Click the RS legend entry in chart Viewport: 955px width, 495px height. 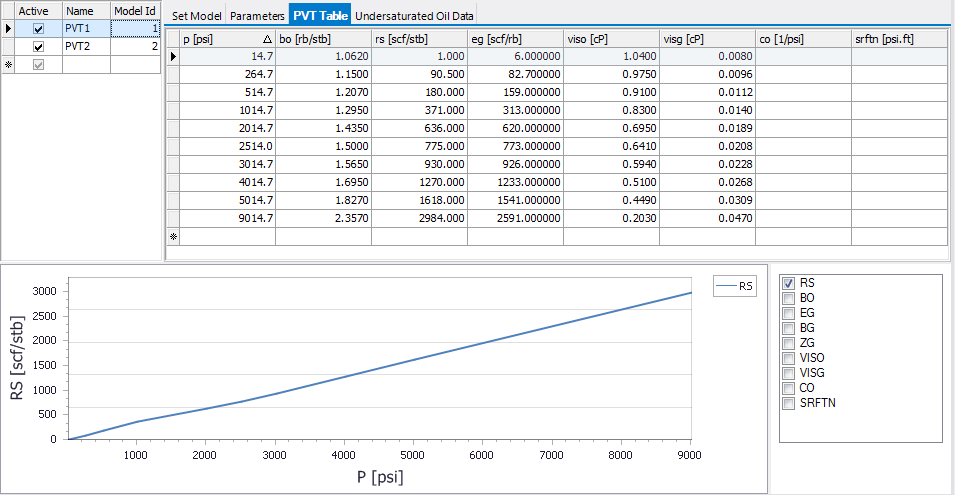(737, 286)
